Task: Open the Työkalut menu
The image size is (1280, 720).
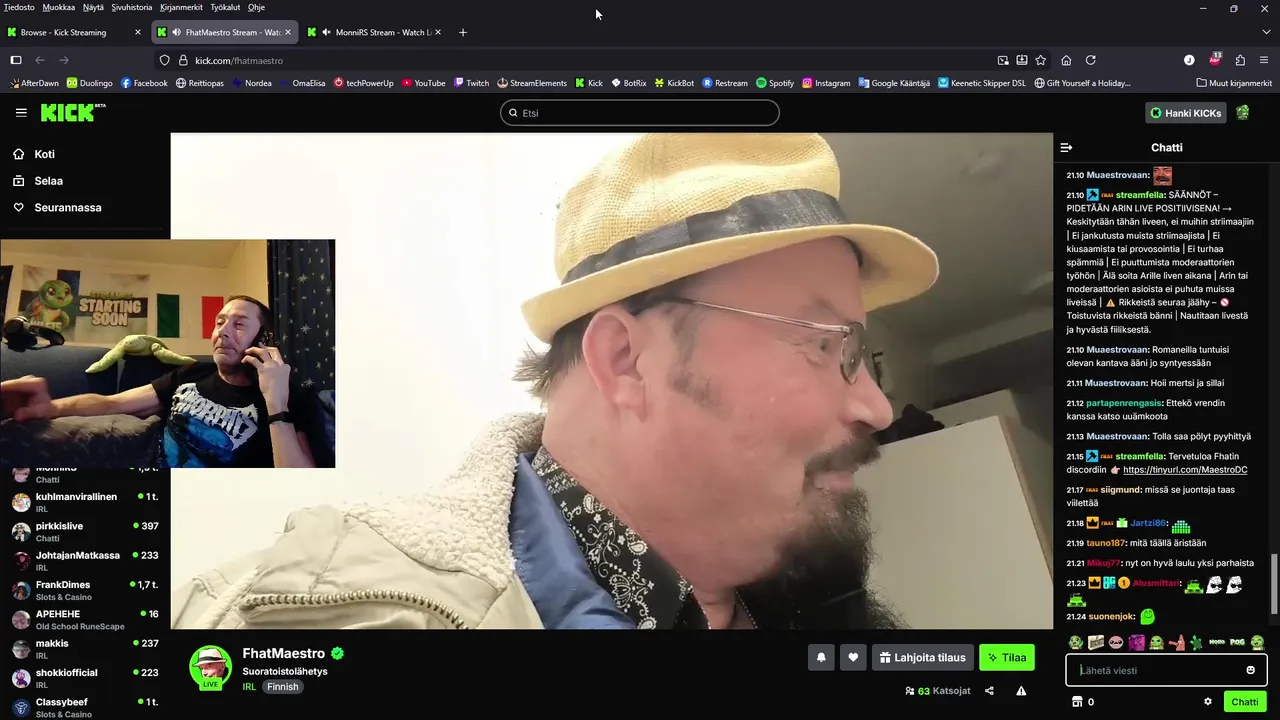Action: 225,7
